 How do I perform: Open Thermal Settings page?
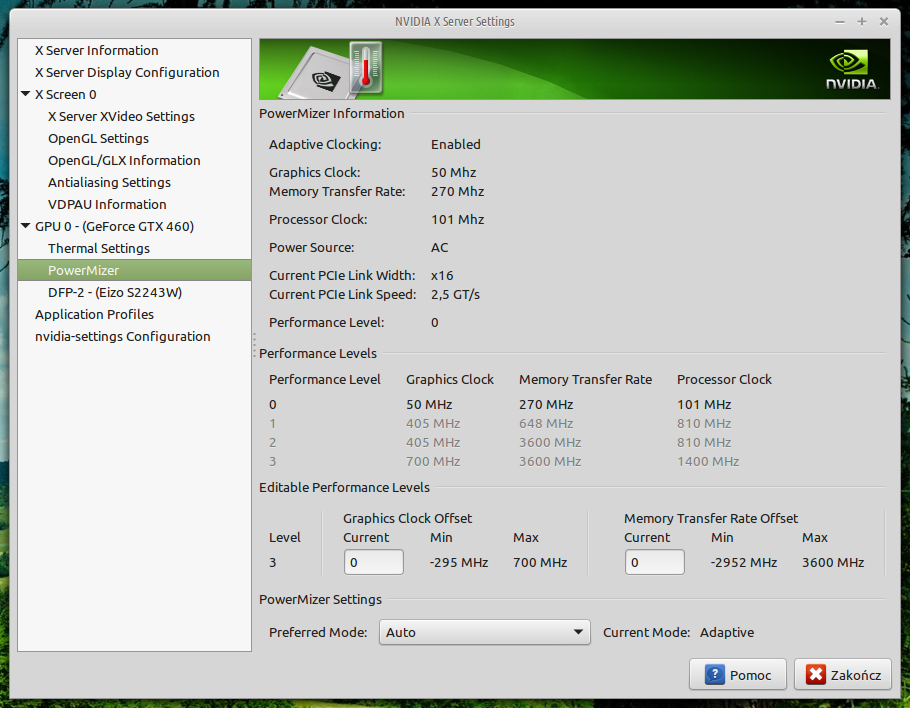coord(99,248)
